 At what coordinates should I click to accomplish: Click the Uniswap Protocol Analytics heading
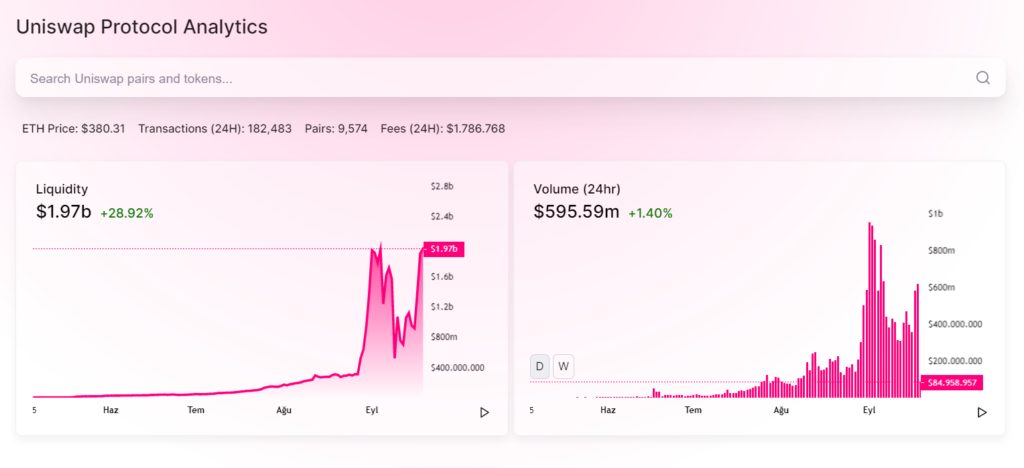(x=142, y=27)
